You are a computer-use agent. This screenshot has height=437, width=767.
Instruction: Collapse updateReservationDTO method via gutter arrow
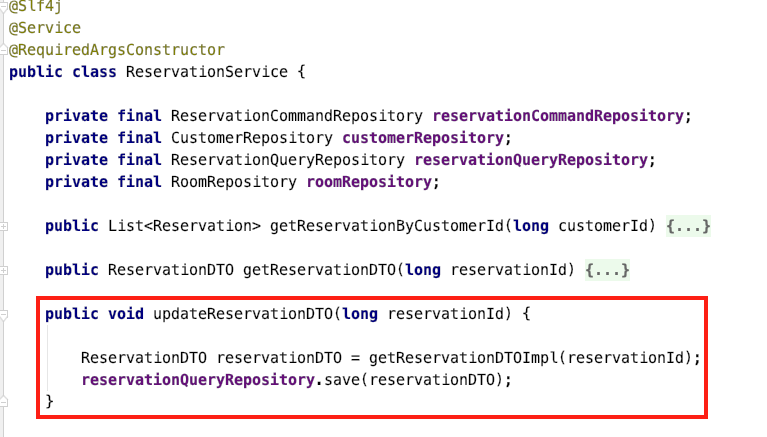coord(4,315)
